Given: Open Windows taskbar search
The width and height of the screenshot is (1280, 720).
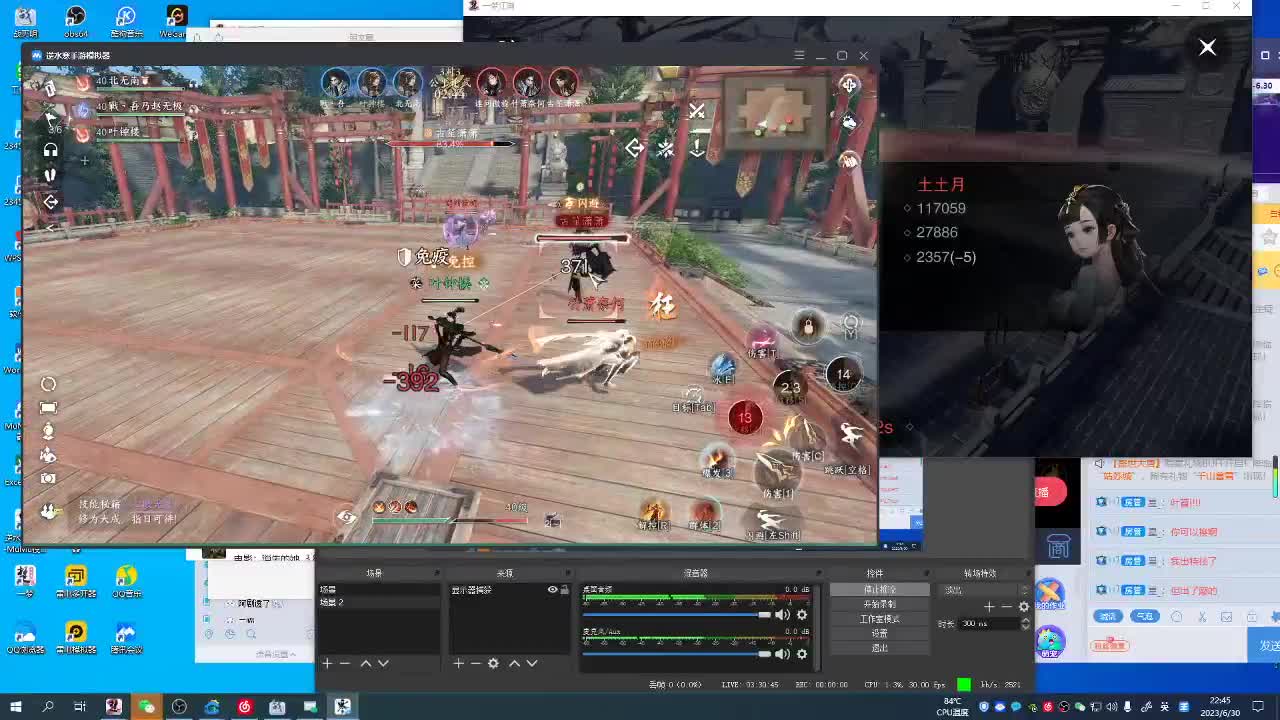Looking at the screenshot, I should [x=48, y=706].
